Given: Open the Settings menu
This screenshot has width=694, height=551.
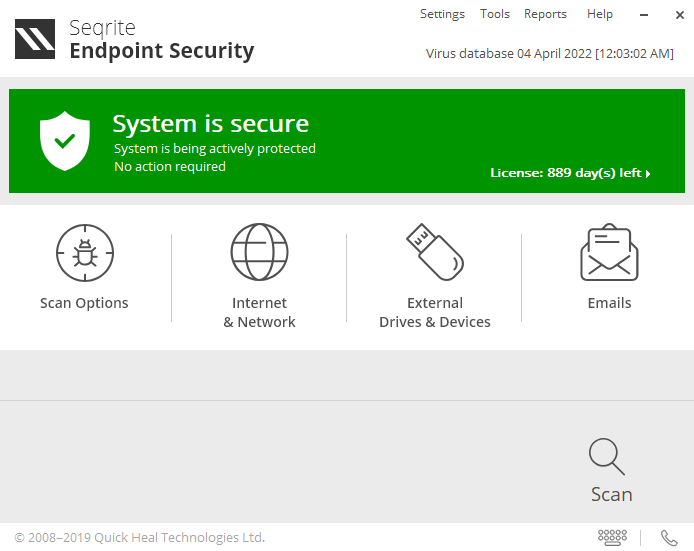Looking at the screenshot, I should pyautogui.click(x=442, y=14).
